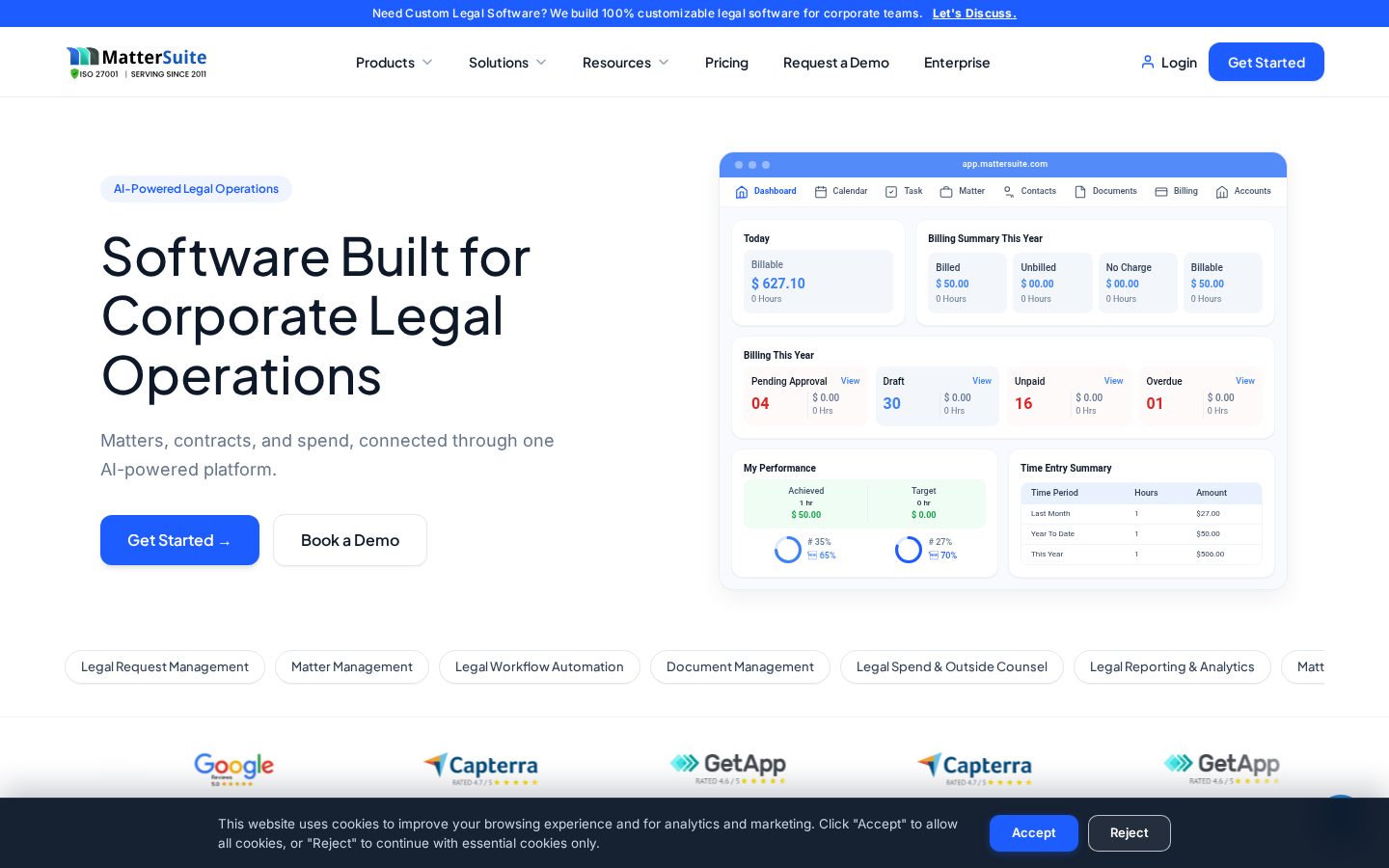Open the MatterSuite logo homepage link
Viewport: 1389px width, 868px height.
[136, 62]
